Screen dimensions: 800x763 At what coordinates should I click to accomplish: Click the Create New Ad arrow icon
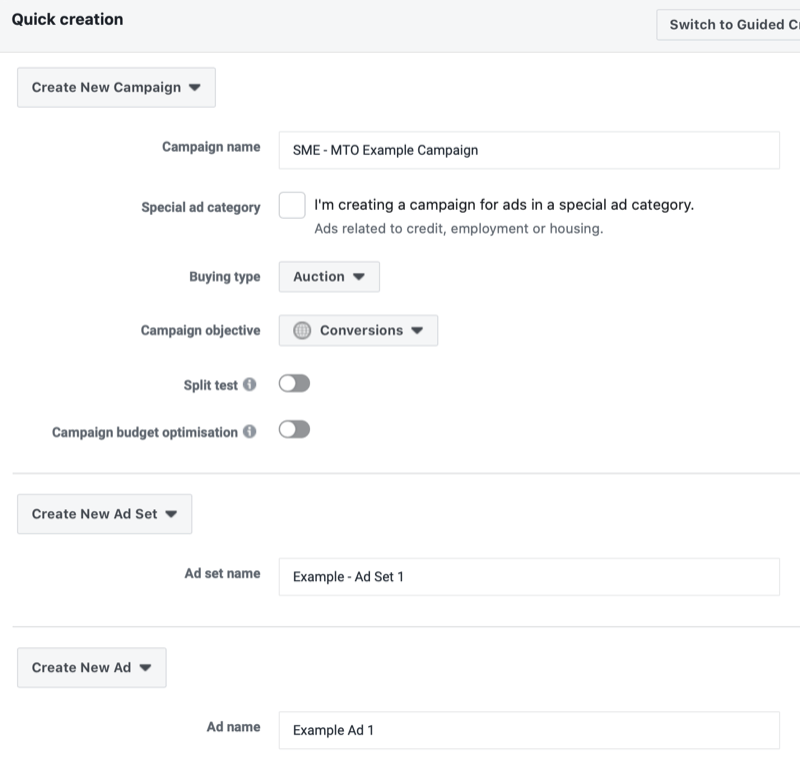click(x=145, y=667)
